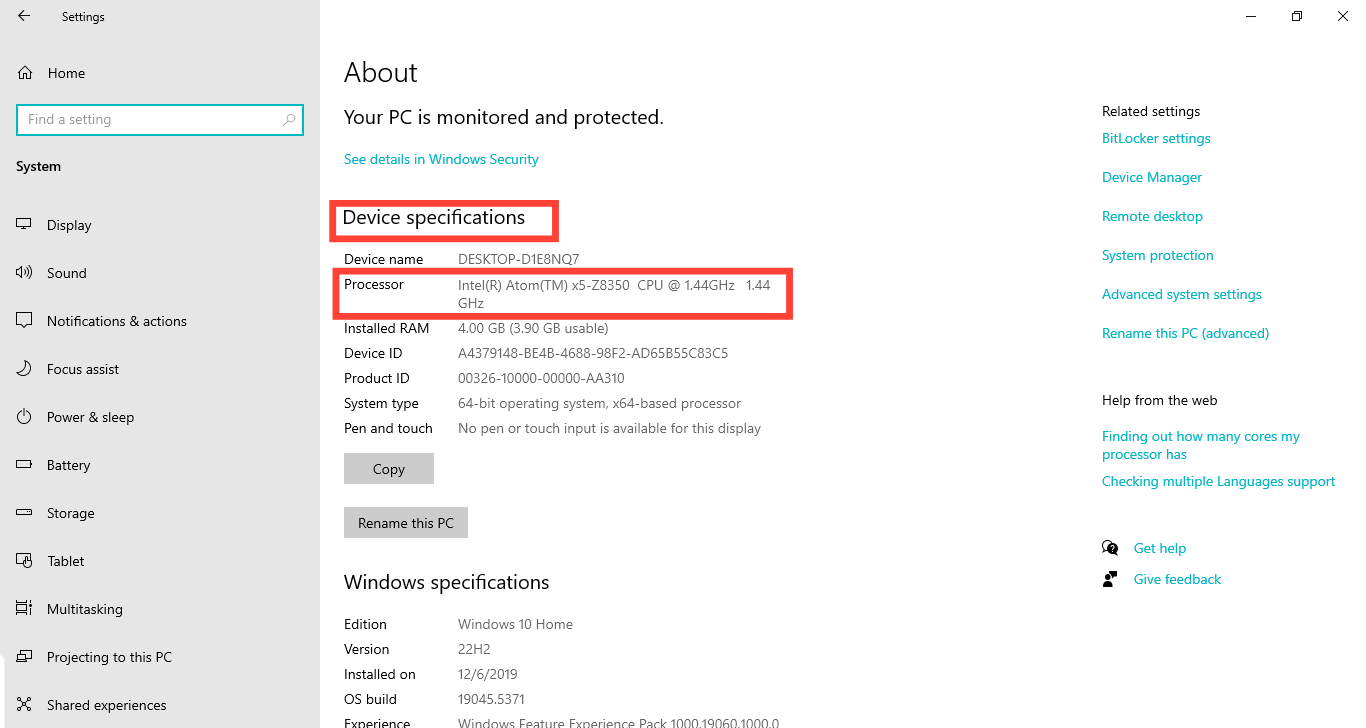This screenshot has height=728, width=1366.
Task: Click the Focus assist moon icon
Action: pyautogui.click(x=25, y=369)
